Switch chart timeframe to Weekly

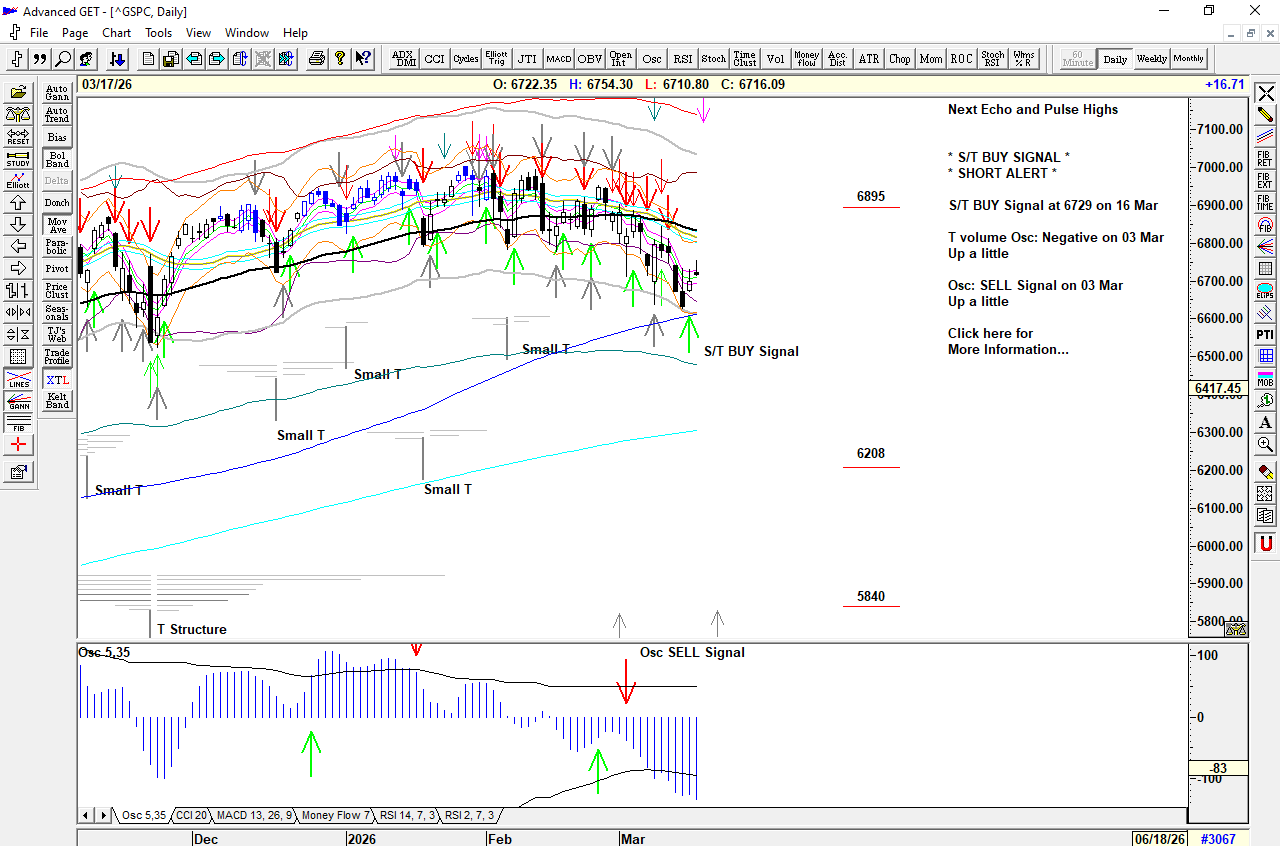[1151, 59]
